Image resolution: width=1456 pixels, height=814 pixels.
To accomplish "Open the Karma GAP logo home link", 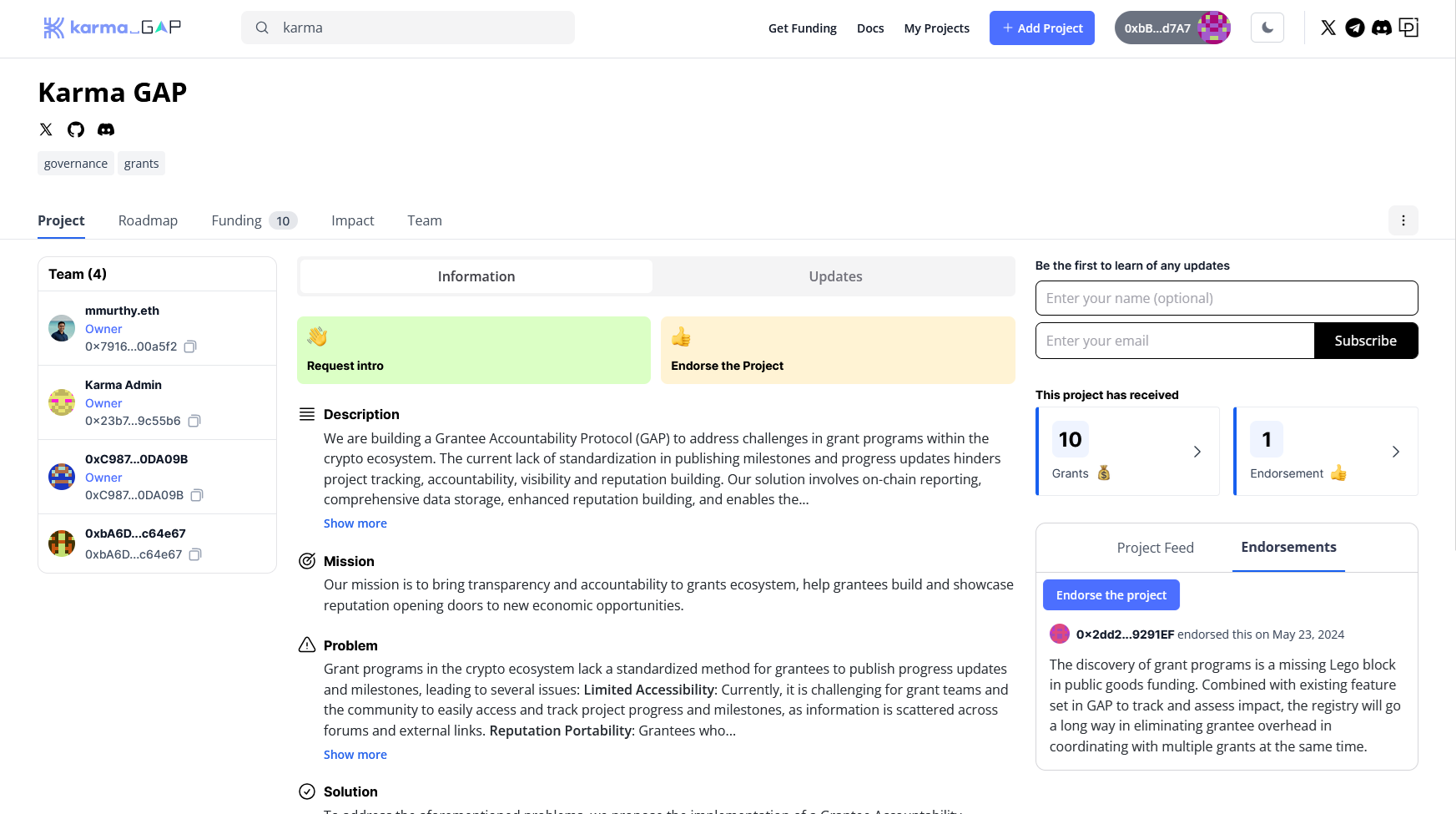I will (112, 28).
